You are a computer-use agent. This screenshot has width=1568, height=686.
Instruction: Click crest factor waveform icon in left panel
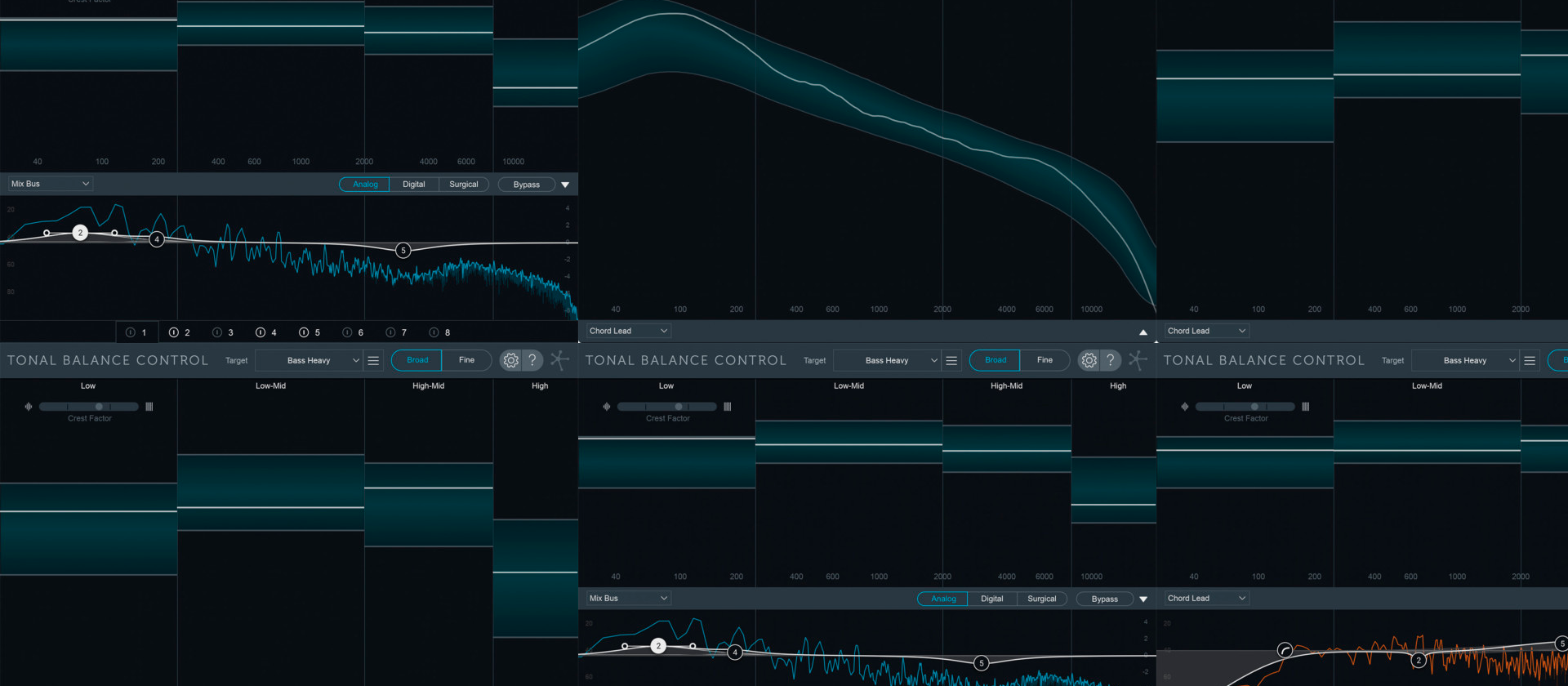pyautogui.click(x=29, y=407)
